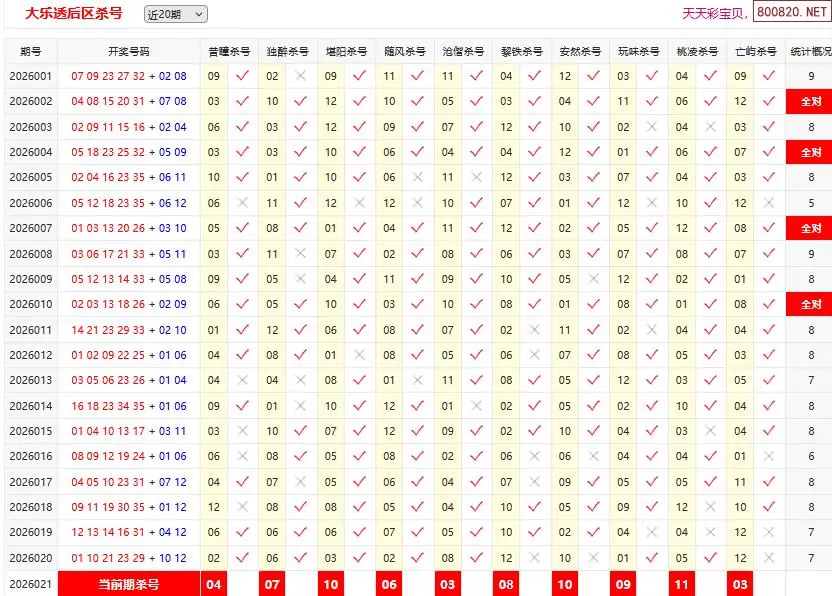The height and width of the screenshot is (596, 832).
Task: Click the X mark in 玩味杀号 for row 2026003
Action: tap(652, 127)
